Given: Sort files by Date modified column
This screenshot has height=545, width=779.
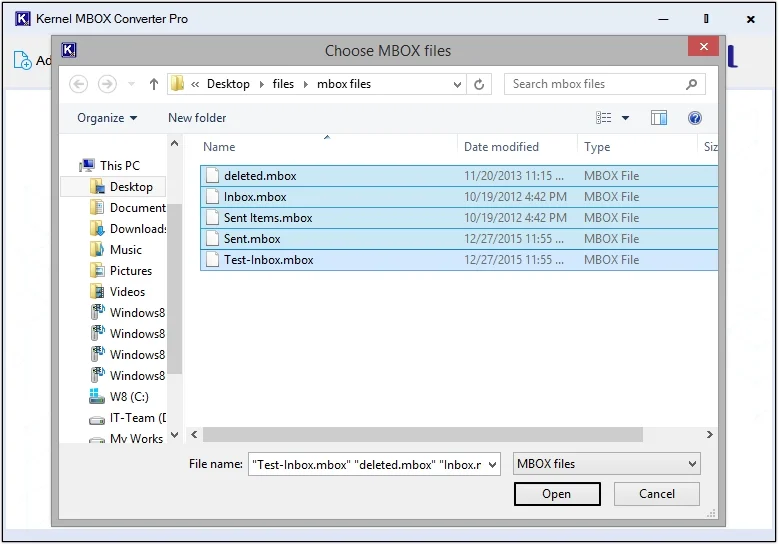Looking at the screenshot, I should pos(501,147).
